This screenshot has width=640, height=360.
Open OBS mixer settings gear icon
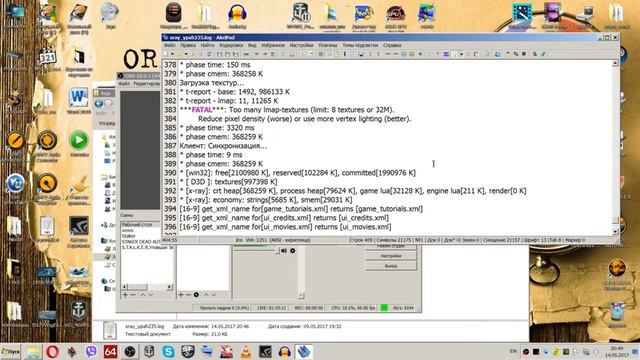293,251
